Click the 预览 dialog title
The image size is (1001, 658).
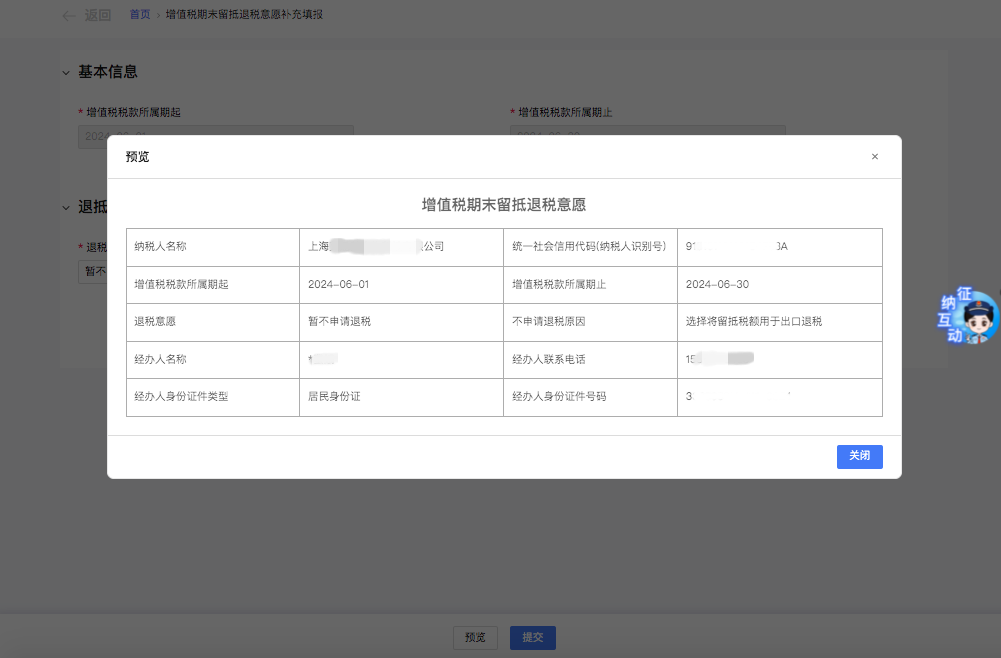tap(137, 157)
